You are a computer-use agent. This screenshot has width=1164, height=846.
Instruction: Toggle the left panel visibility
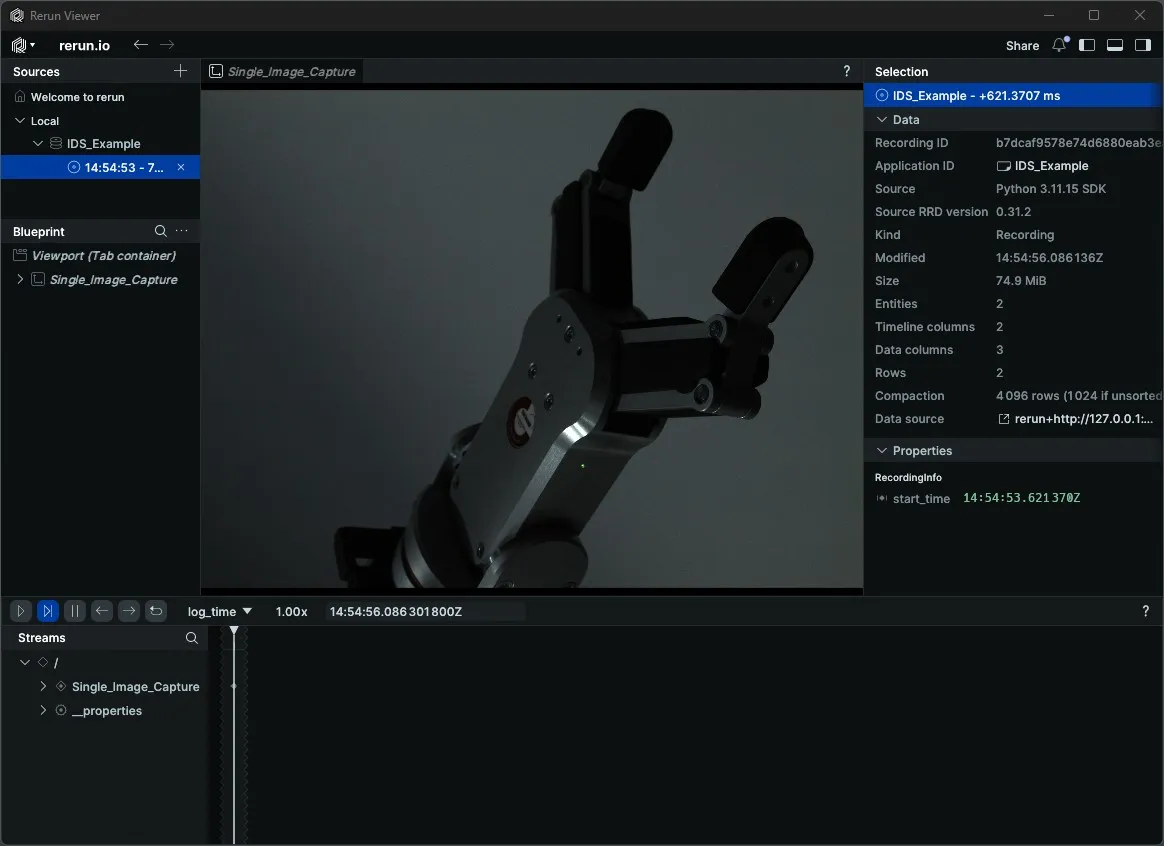(x=1087, y=45)
